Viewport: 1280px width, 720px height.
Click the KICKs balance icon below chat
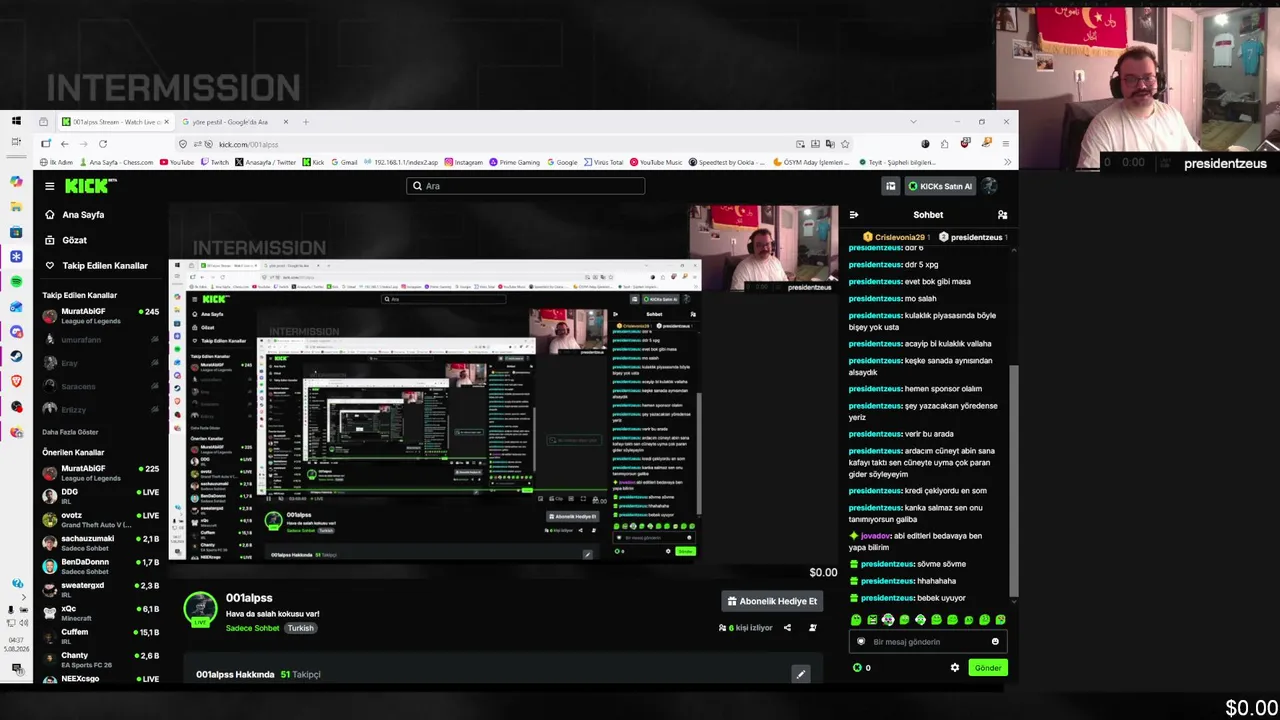[x=857, y=668]
